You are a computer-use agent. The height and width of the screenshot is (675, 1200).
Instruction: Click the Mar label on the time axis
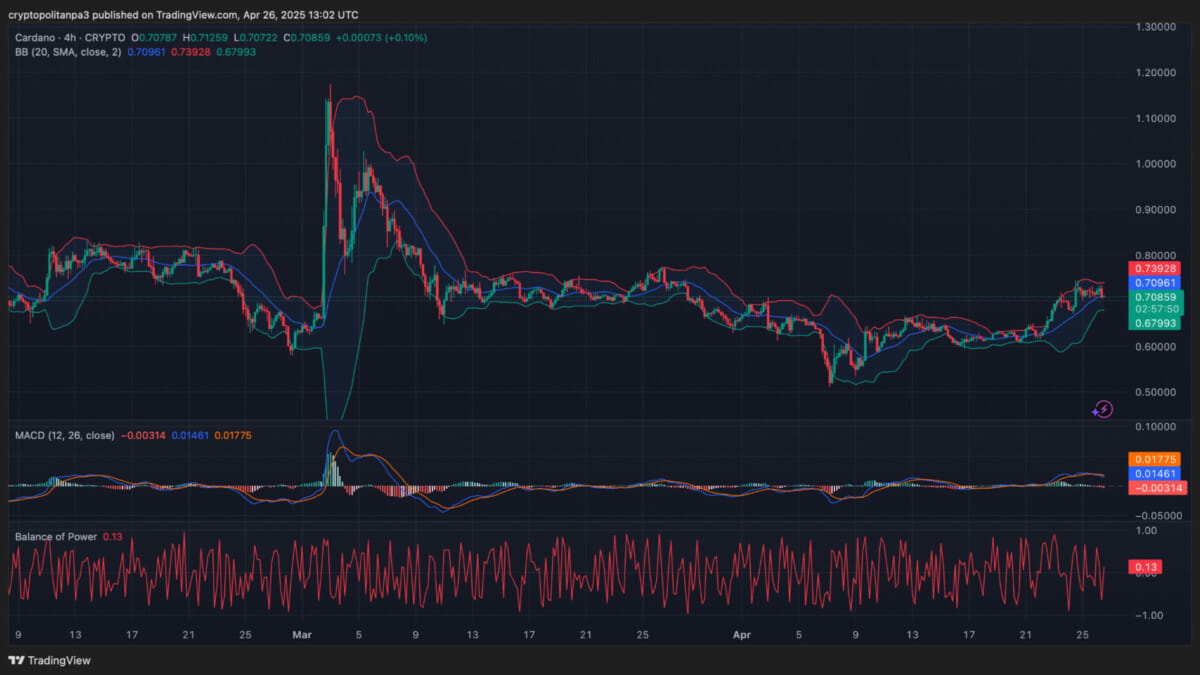(301, 634)
